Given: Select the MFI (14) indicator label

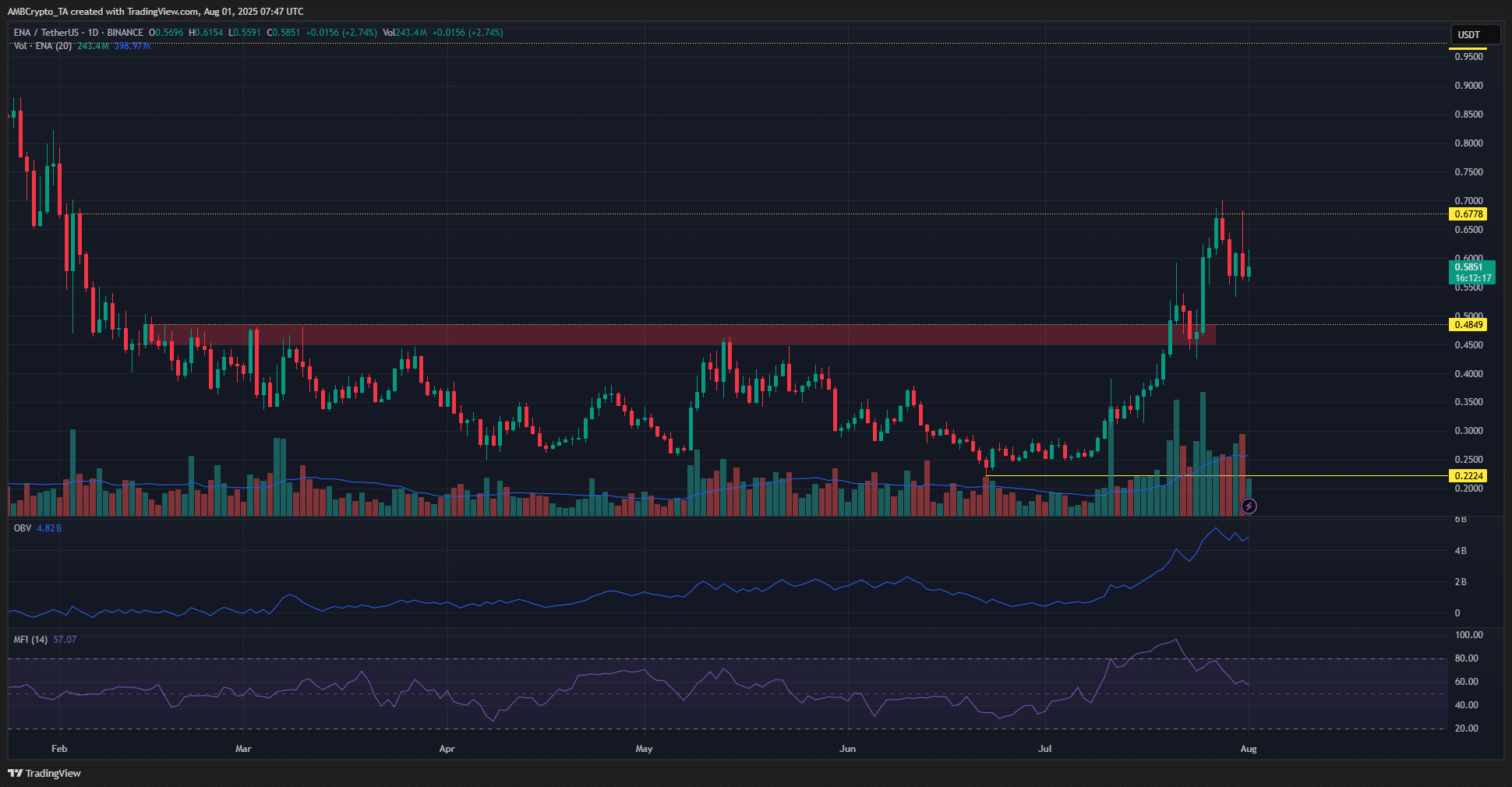Looking at the screenshot, I should point(30,640).
